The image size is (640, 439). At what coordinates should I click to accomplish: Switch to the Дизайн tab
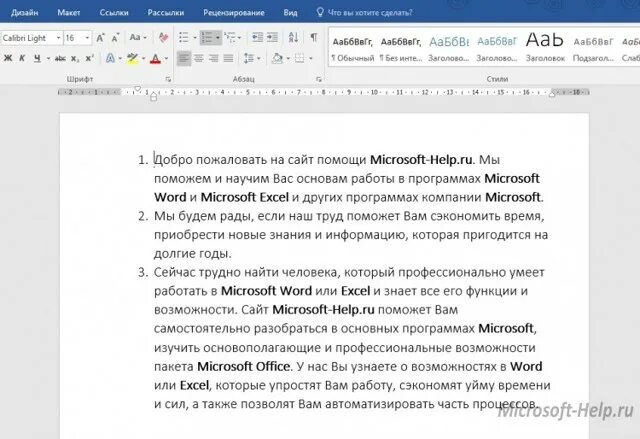pyautogui.click(x=24, y=13)
